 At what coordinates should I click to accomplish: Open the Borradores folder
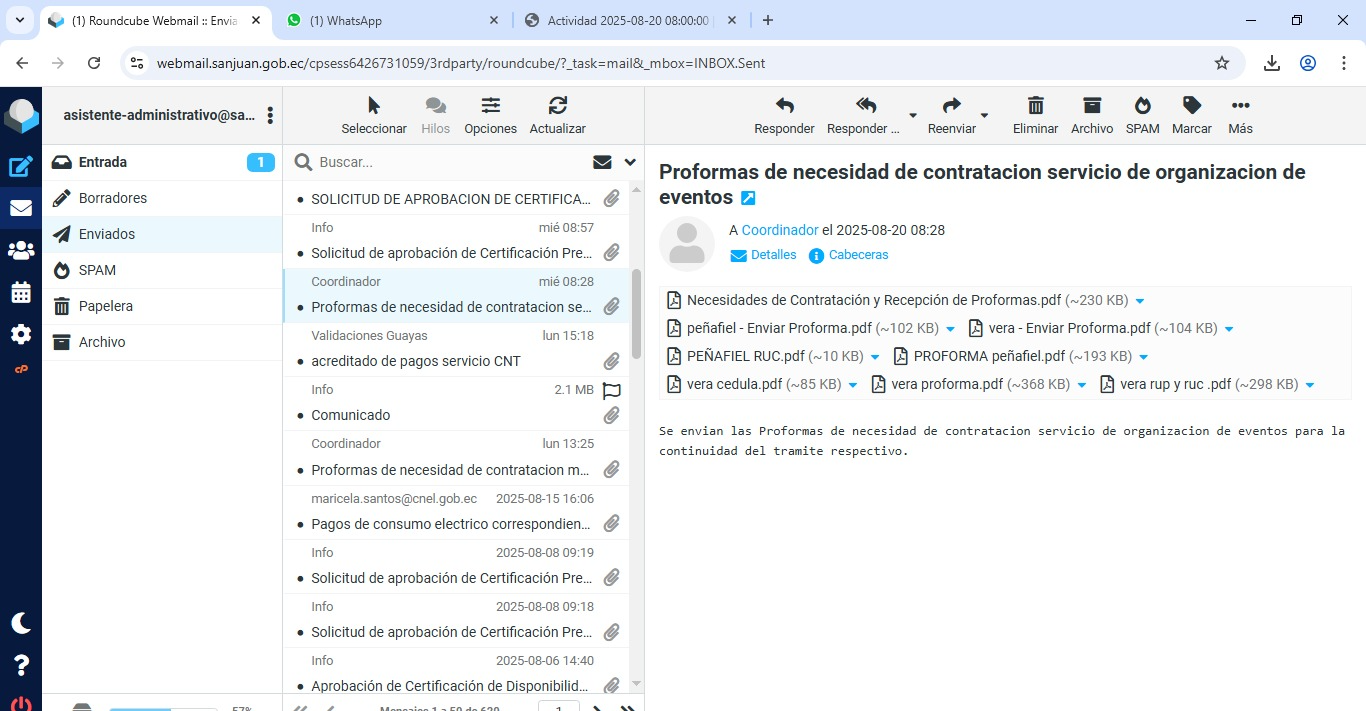tap(113, 198)
